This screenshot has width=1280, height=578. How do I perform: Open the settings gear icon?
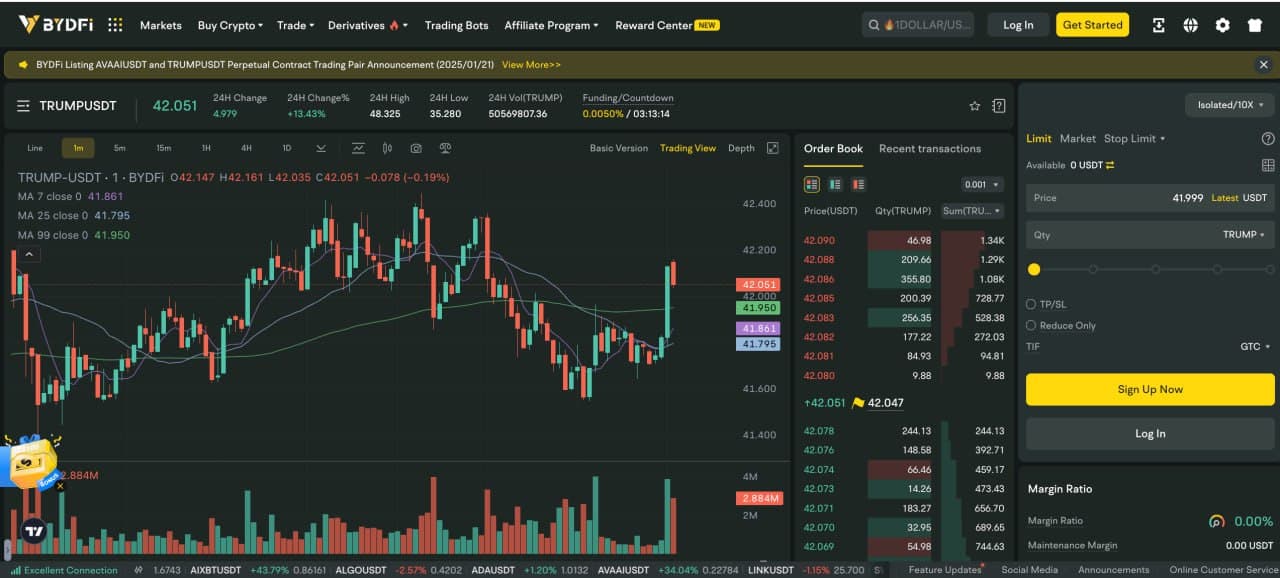[1222, 25]
